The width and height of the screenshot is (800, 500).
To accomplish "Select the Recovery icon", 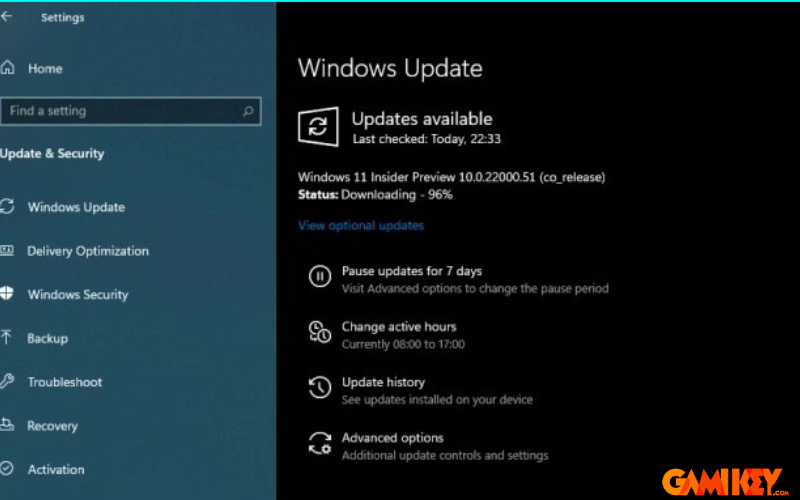I will pos(7,424).
